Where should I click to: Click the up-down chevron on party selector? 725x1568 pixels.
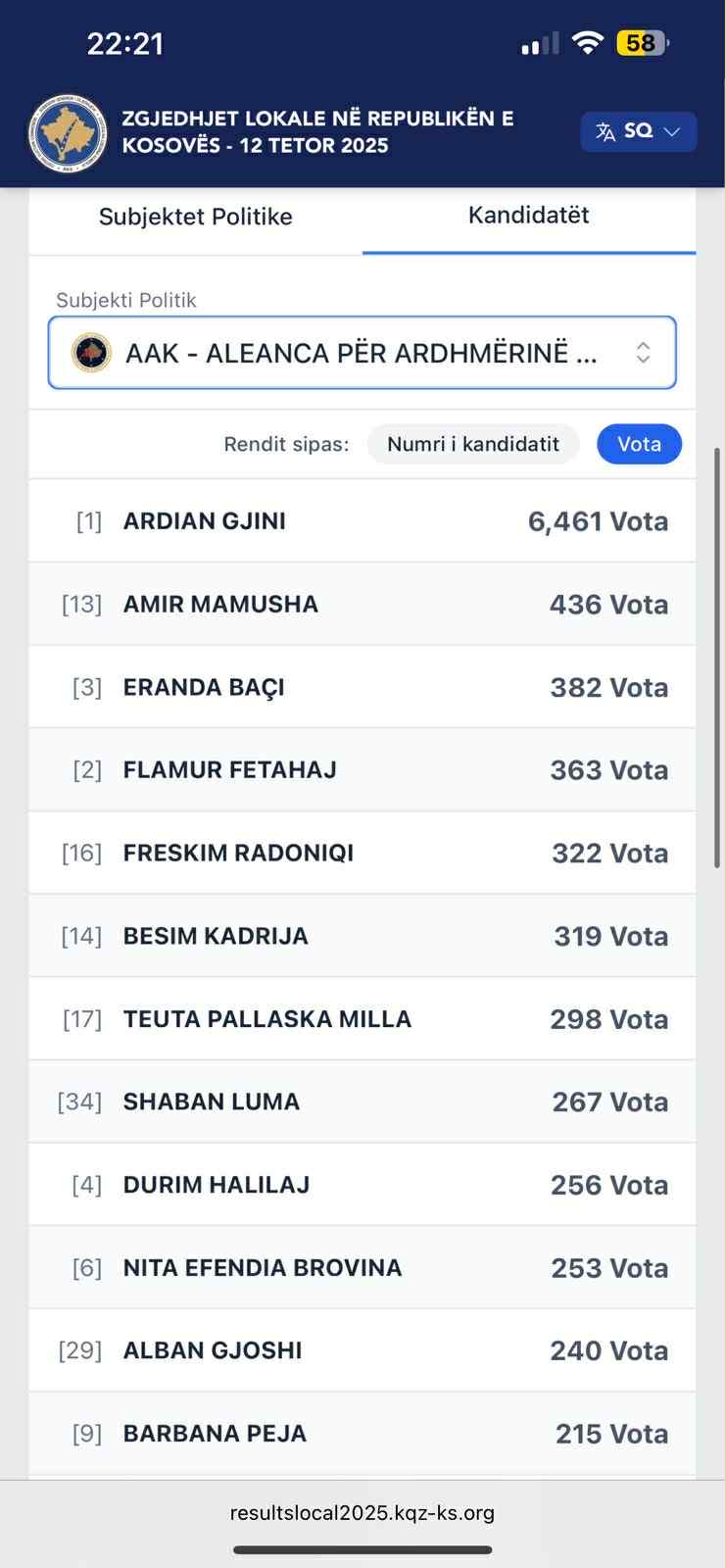pos(643,353)
